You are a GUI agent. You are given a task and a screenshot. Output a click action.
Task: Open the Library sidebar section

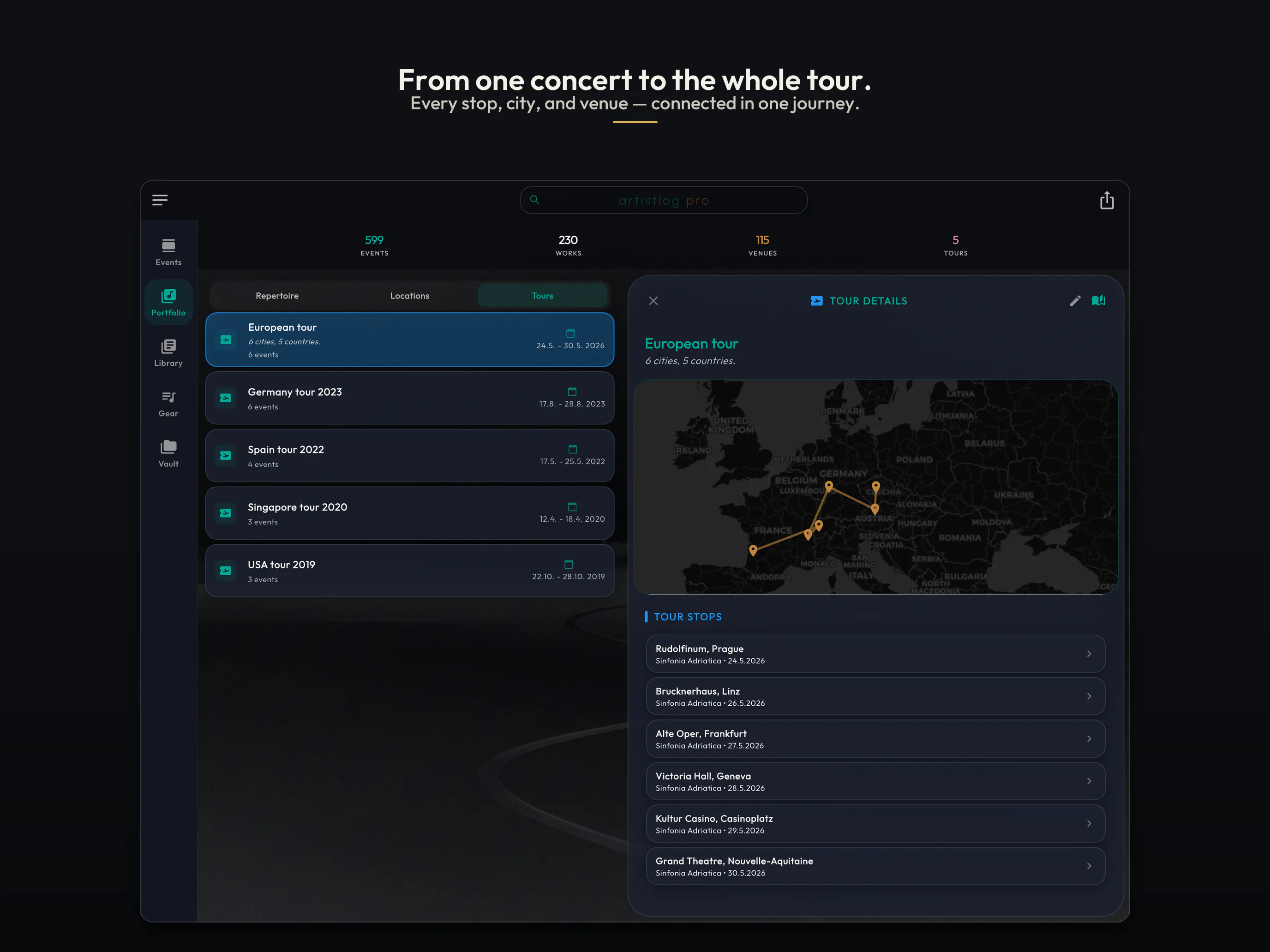[168, 353]
